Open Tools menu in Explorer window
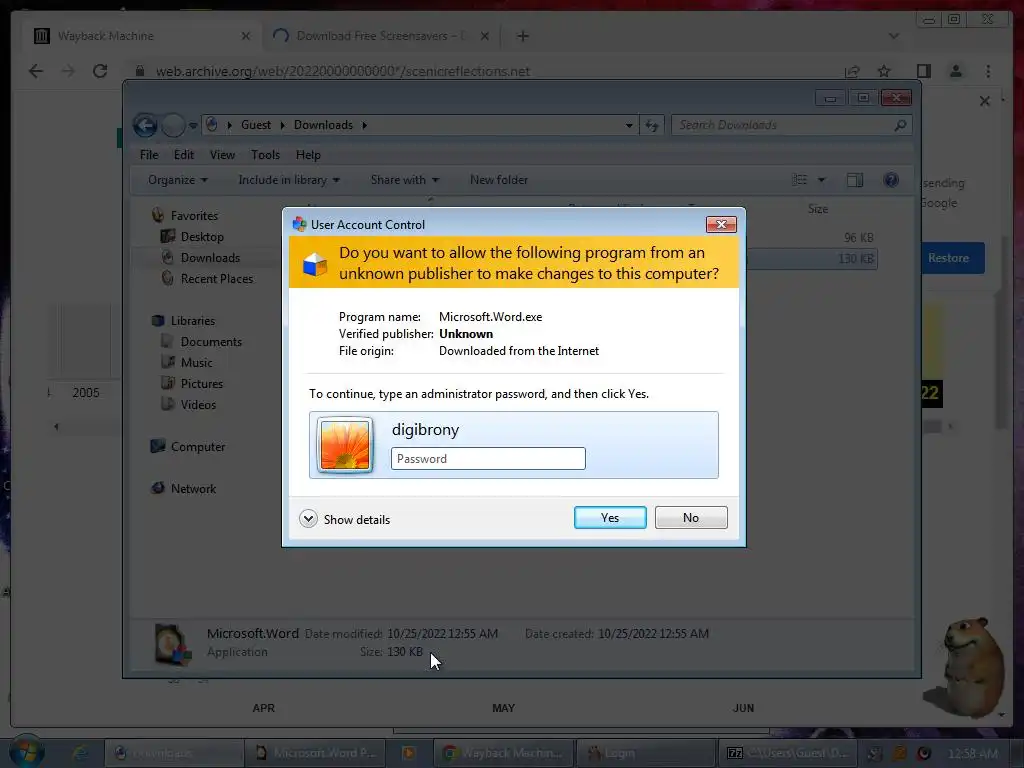 pyautogui.click(x=265, y=155)
